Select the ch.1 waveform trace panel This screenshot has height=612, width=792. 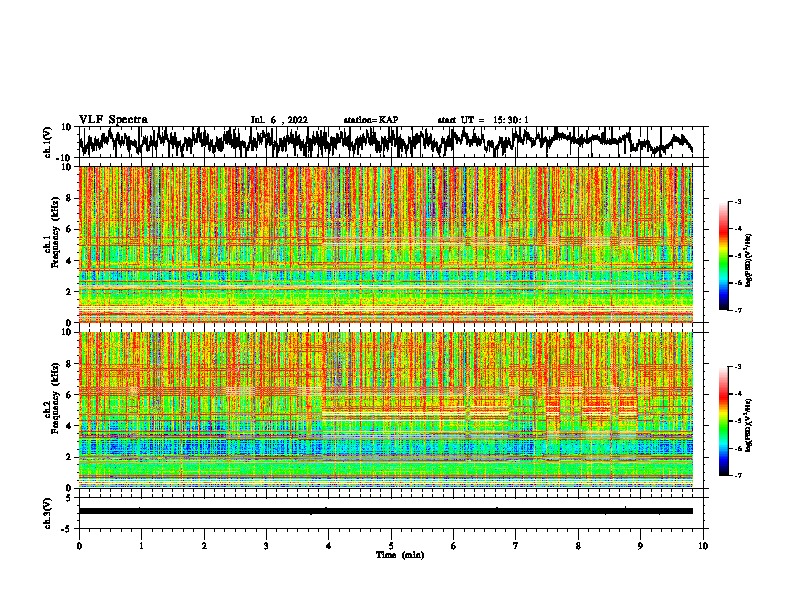[391, 142]
